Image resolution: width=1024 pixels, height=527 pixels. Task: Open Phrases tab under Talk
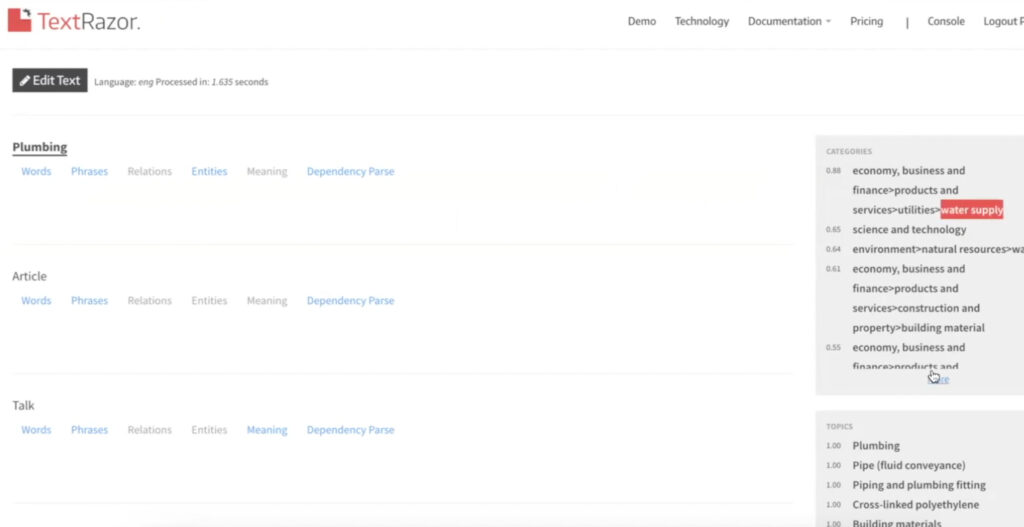(x=89, y=430)
